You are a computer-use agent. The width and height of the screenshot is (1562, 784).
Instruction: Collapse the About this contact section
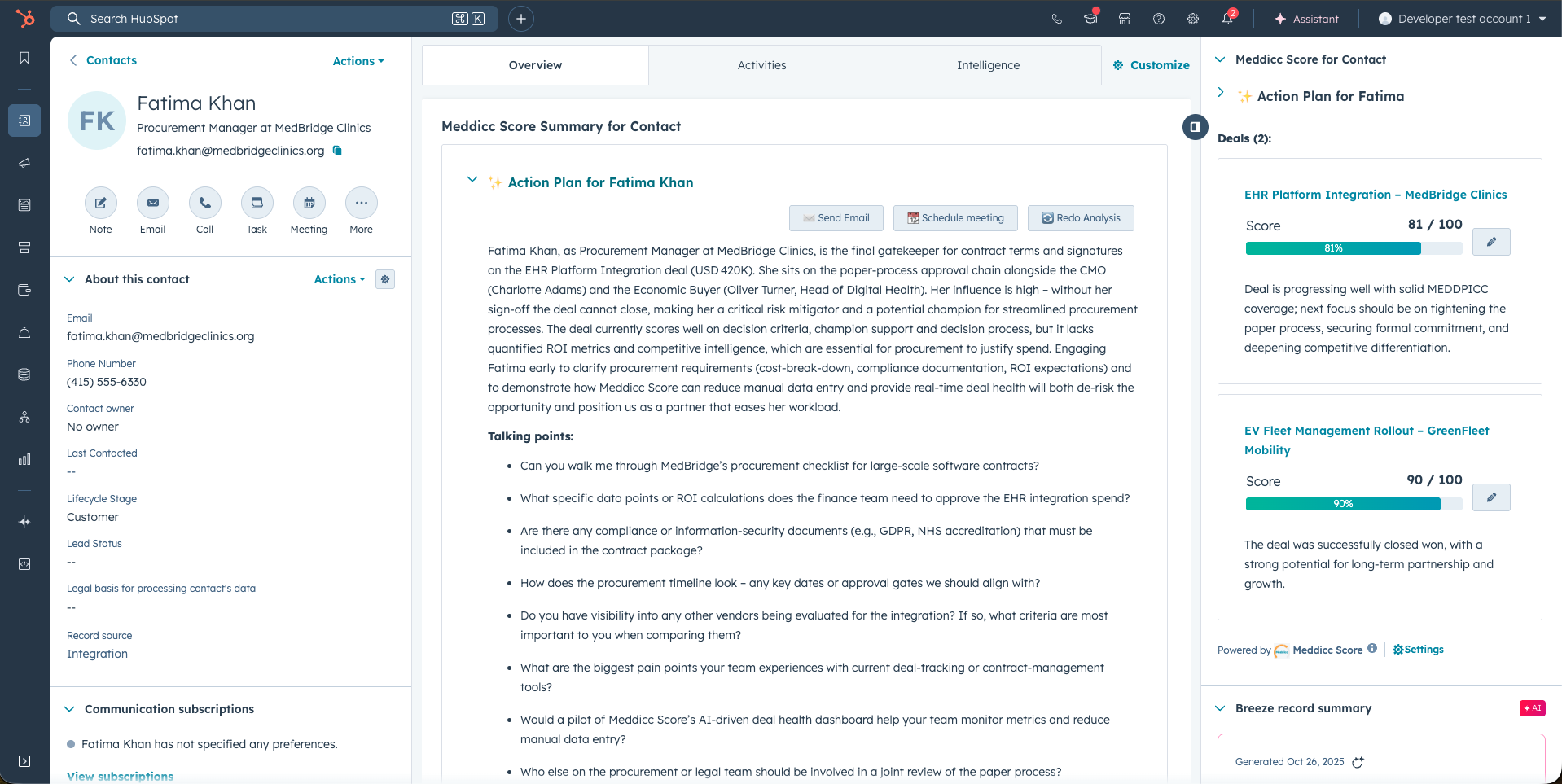(x=69, y=279)
